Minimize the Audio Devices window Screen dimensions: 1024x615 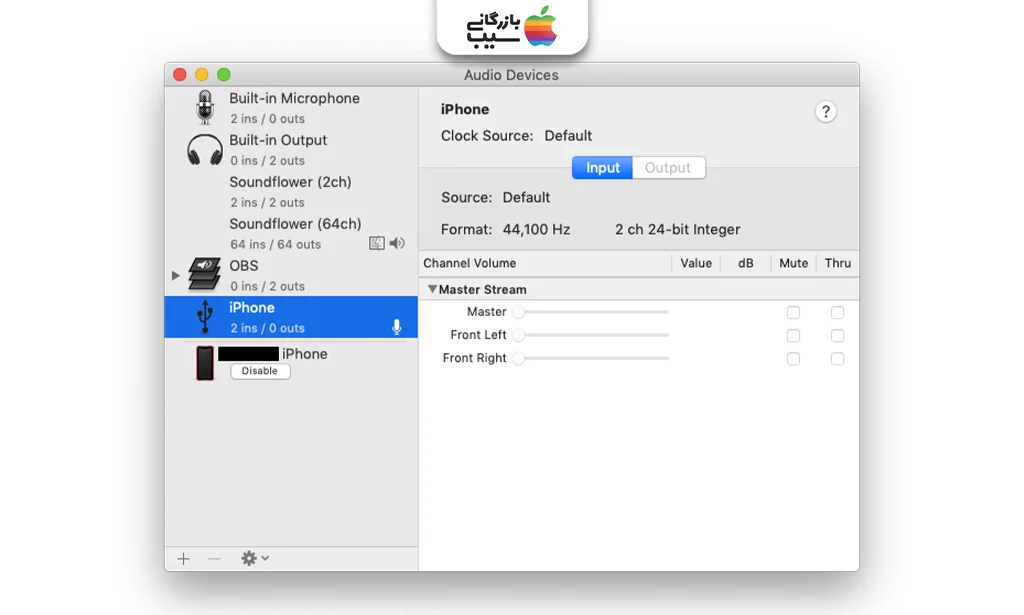pos(202,74)
